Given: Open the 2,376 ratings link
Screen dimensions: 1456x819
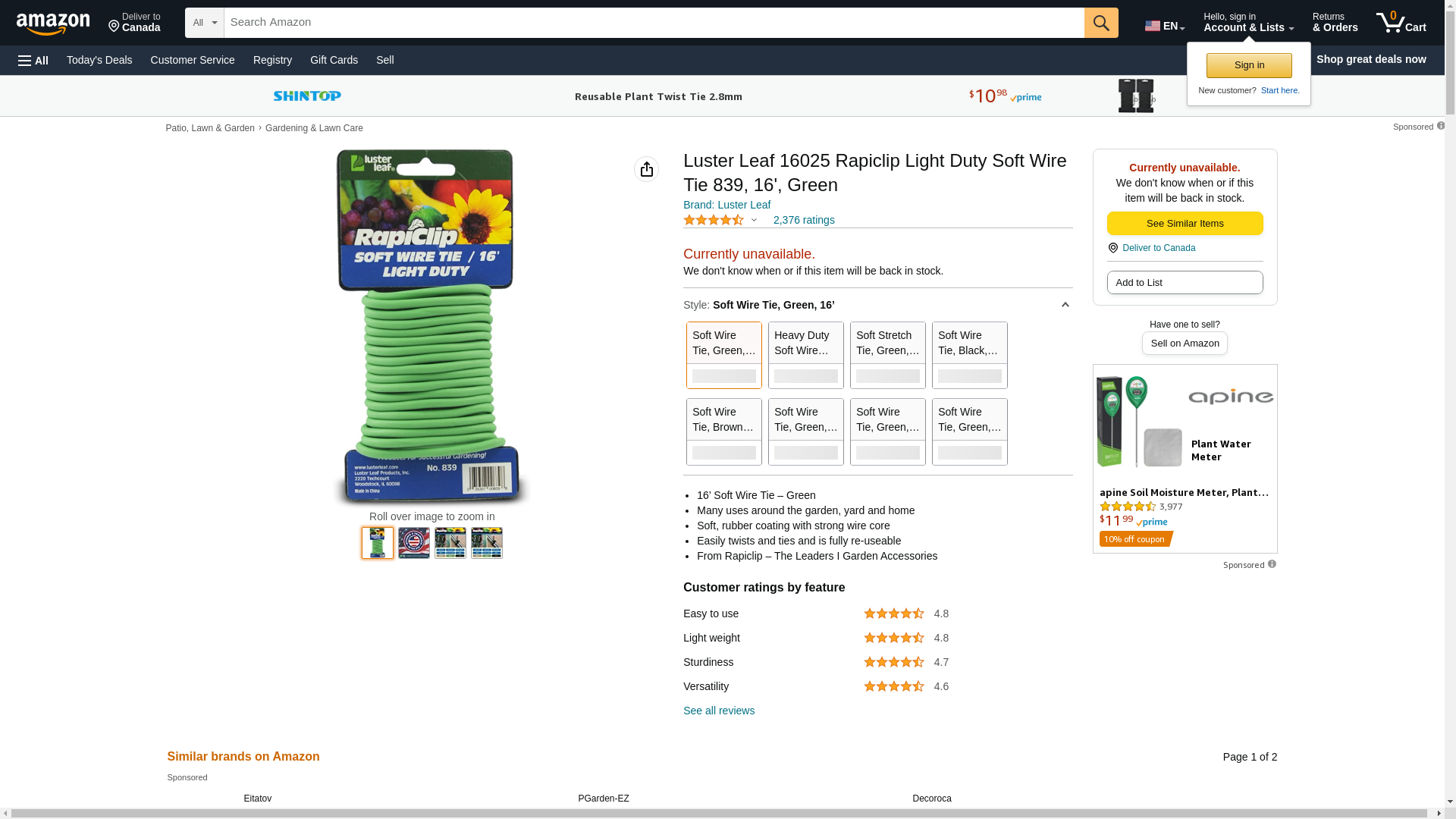Looking at the screenshot, I should pos(804,220).
